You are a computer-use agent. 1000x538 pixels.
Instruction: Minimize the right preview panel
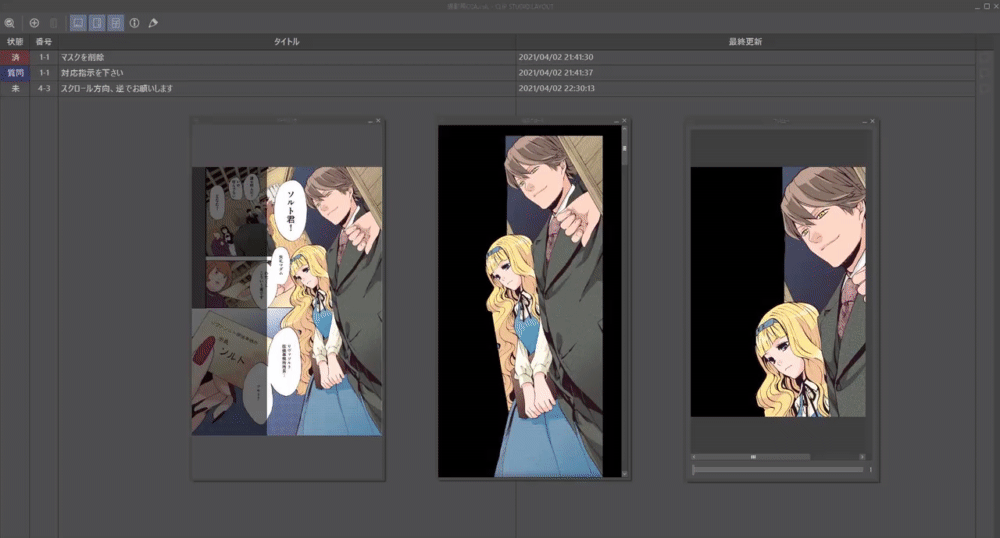pos(864,120)
